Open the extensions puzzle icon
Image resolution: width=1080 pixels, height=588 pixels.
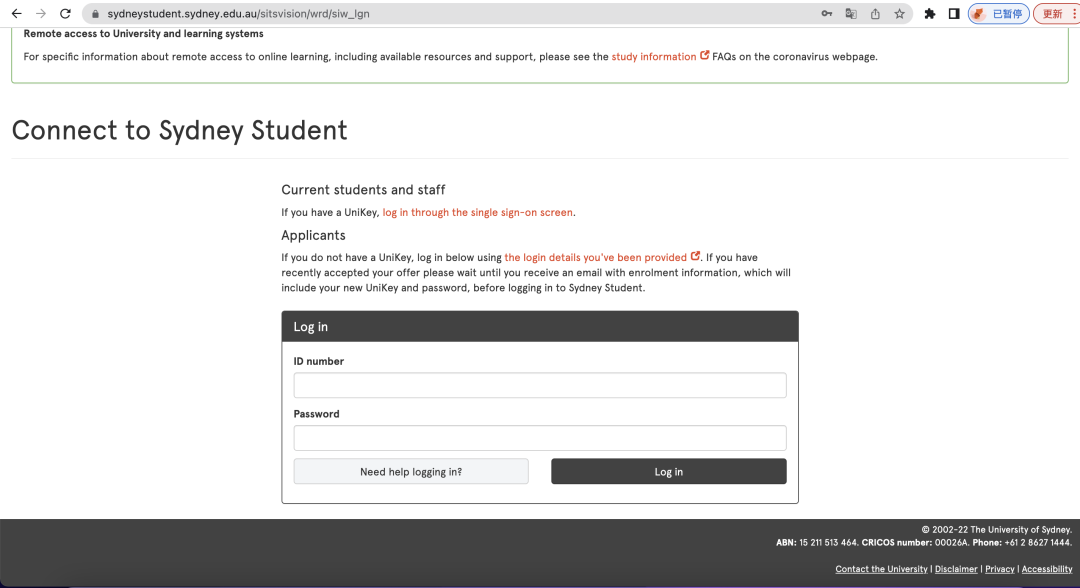click(930, 14)
